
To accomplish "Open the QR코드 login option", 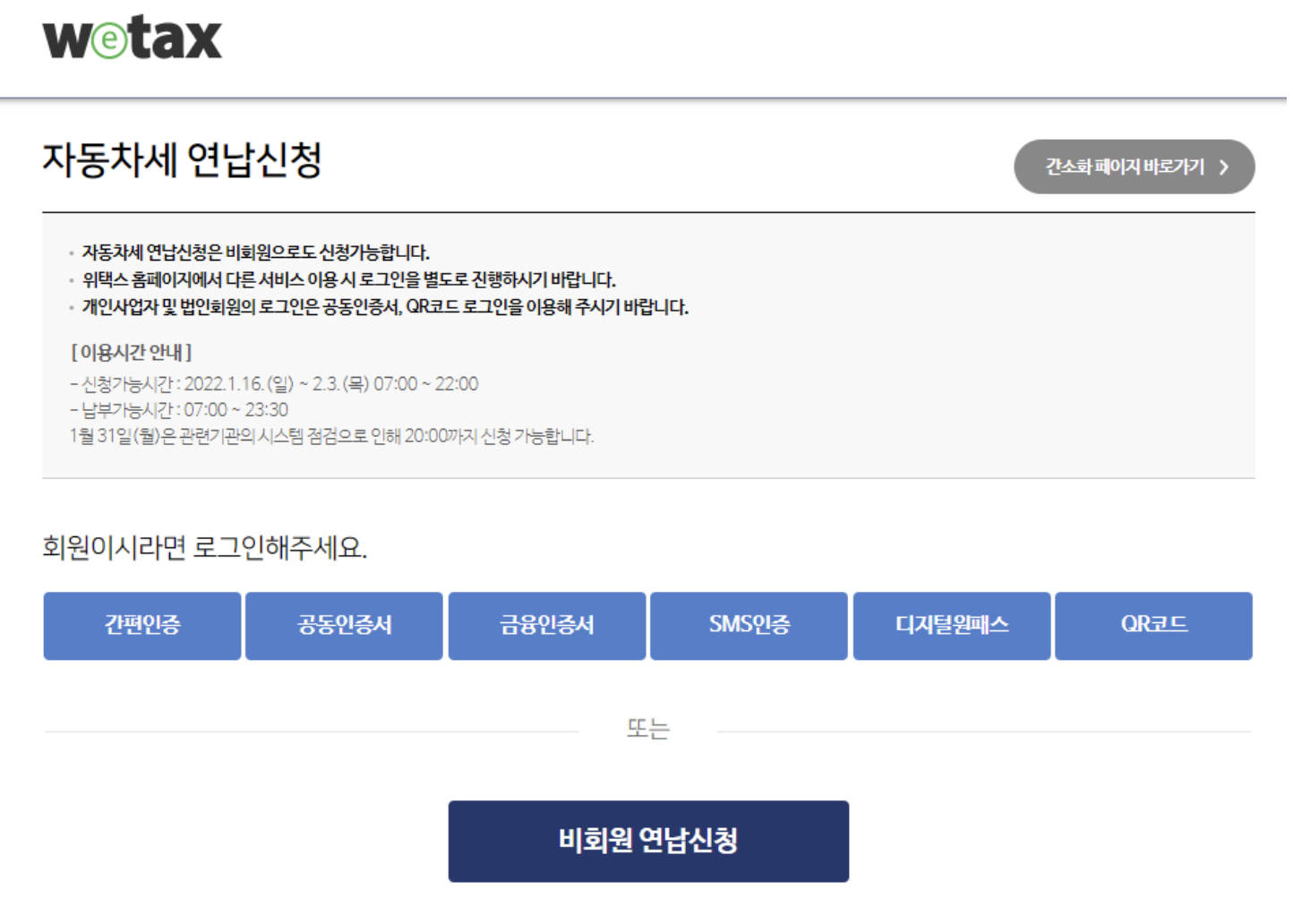I will tap(1153, 625).
